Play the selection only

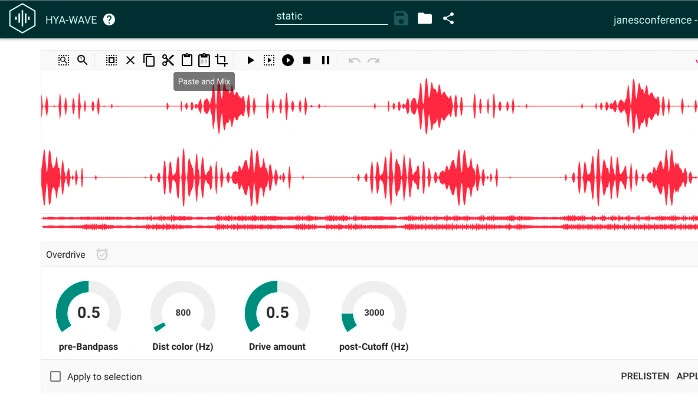tap(269, 60)
